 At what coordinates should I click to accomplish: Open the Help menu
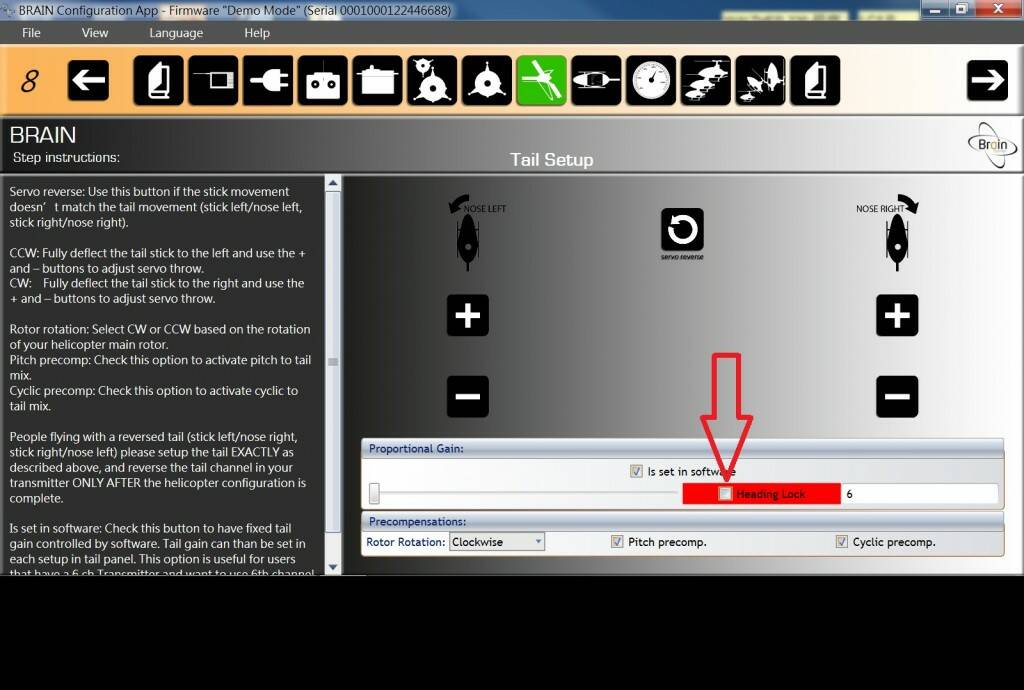(x=257, y=33)
